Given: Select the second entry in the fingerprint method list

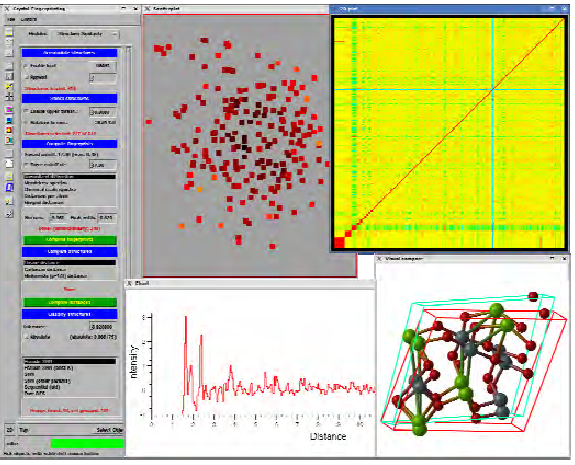Looking at the screenshot, I should 69,182.
